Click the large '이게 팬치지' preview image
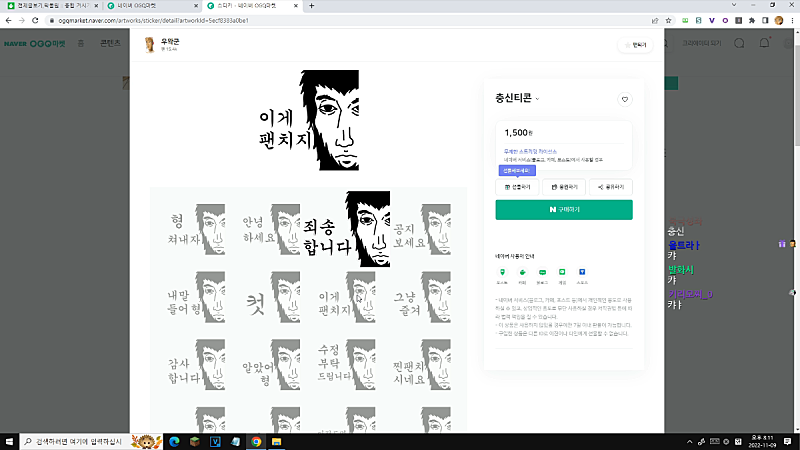 [309, 120]
